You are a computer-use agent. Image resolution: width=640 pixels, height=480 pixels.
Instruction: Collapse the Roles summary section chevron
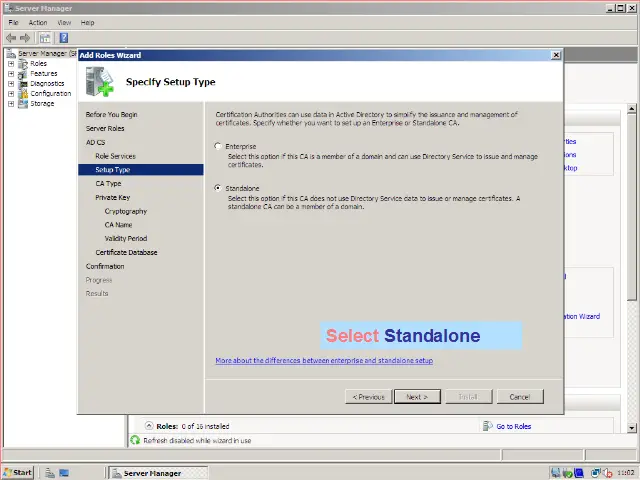click(150, 426)
